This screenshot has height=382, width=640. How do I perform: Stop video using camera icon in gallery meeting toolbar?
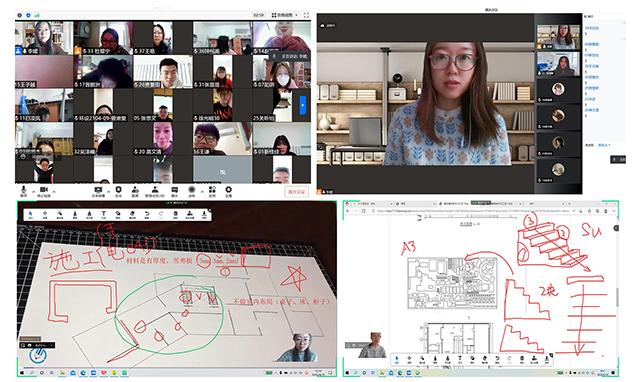point(44,190)
